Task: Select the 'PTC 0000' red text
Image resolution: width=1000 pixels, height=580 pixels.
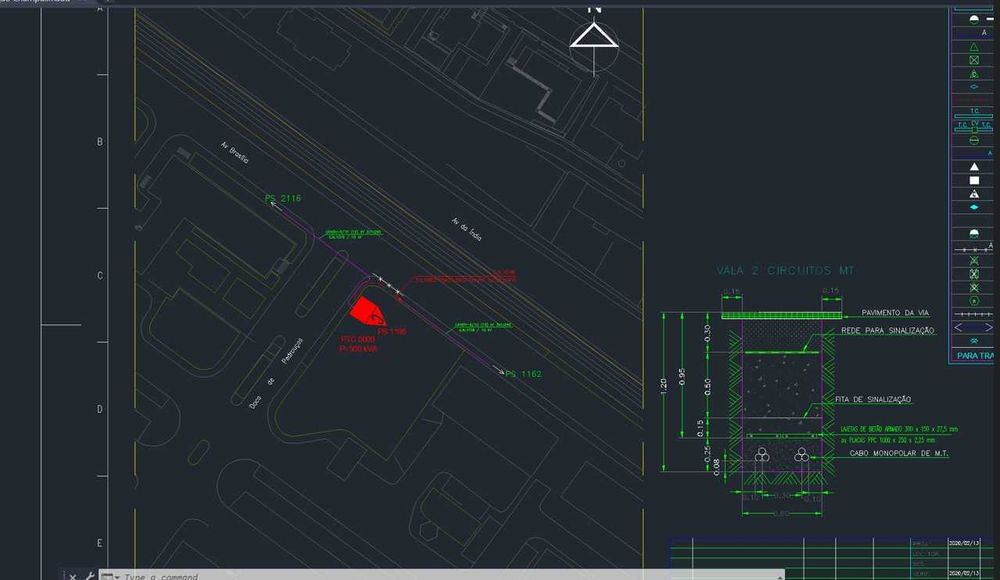Action: pyautogui.click(x=358, y=339)
